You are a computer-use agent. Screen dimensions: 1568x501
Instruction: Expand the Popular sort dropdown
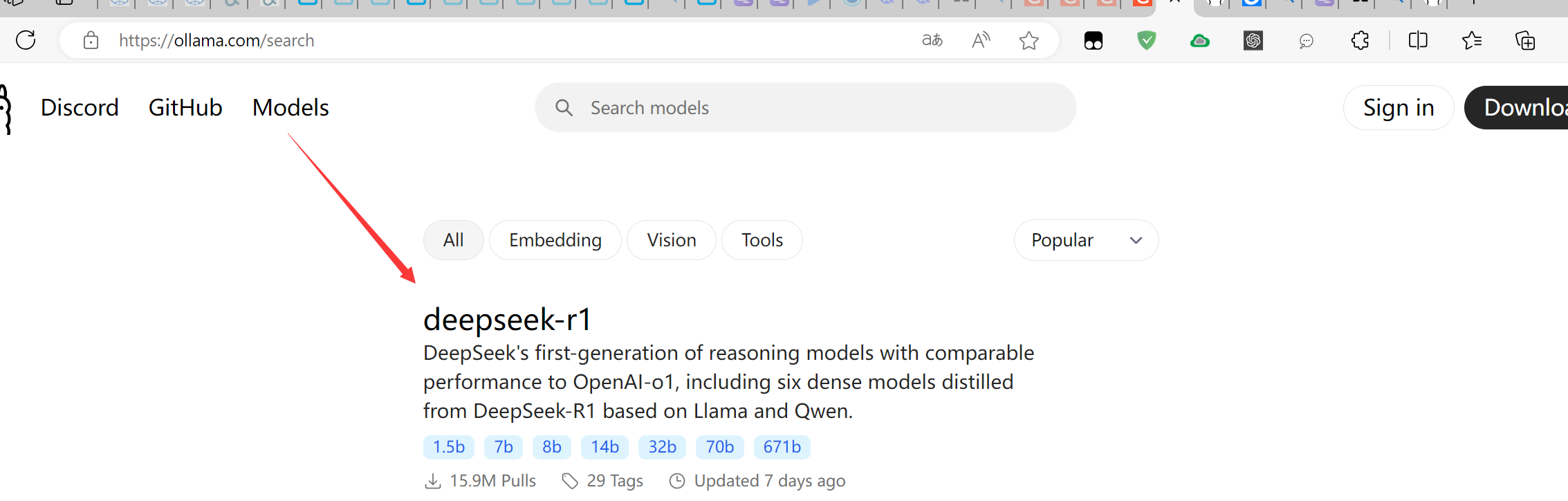1086,240
